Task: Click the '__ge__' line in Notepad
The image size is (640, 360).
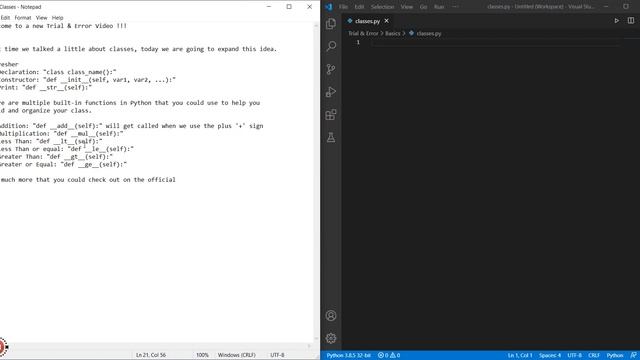Action: pos(63,164)
